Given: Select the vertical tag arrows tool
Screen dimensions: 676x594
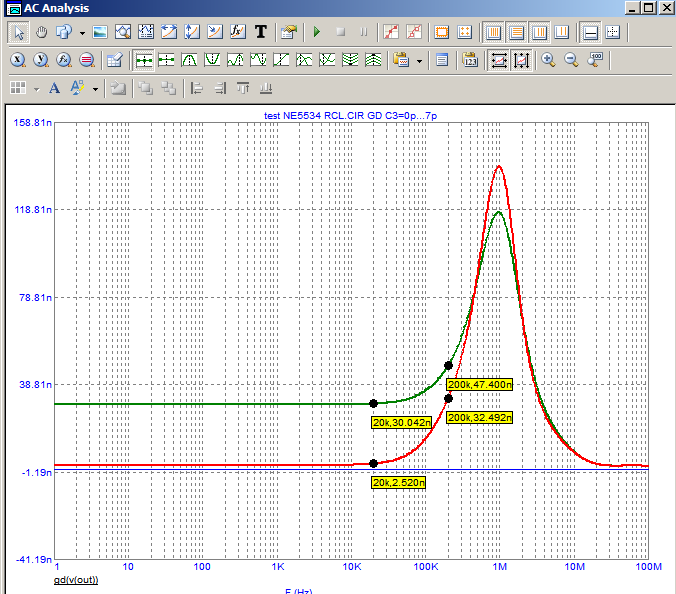Looking at the screenshot, I should [x=191, y=32].
